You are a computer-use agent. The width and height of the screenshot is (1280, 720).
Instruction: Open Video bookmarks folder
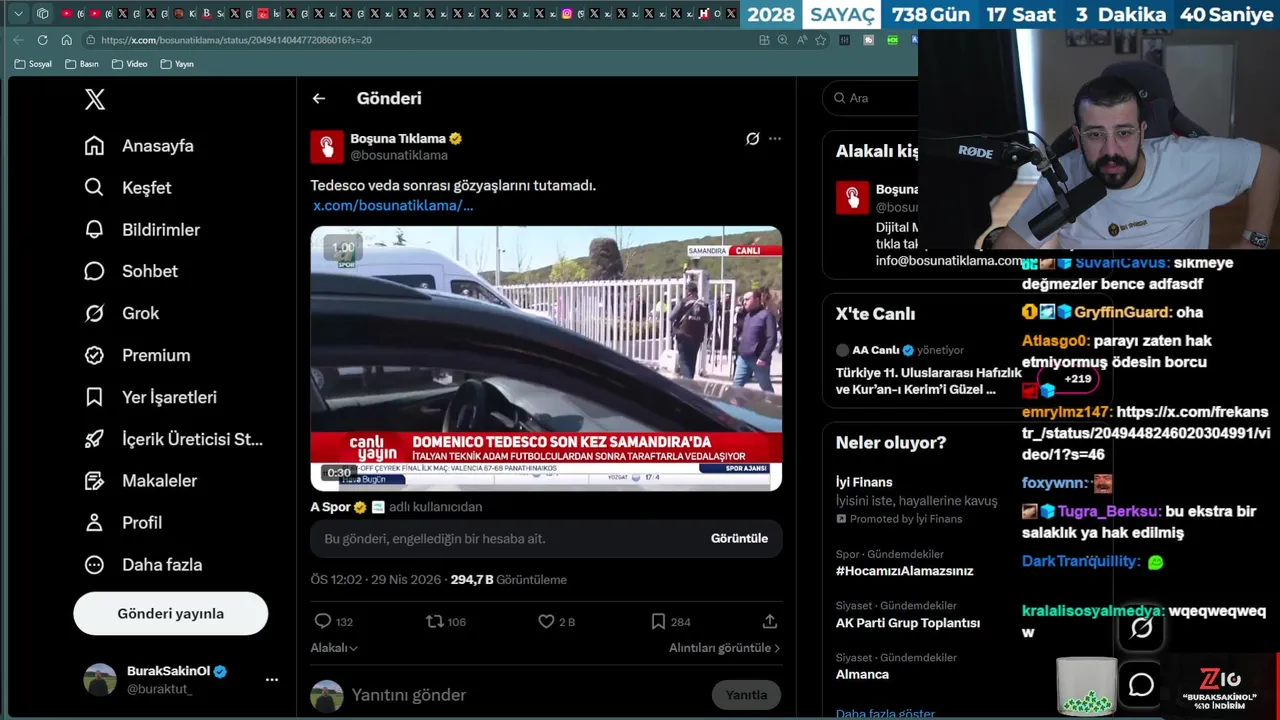coord(129,64)
